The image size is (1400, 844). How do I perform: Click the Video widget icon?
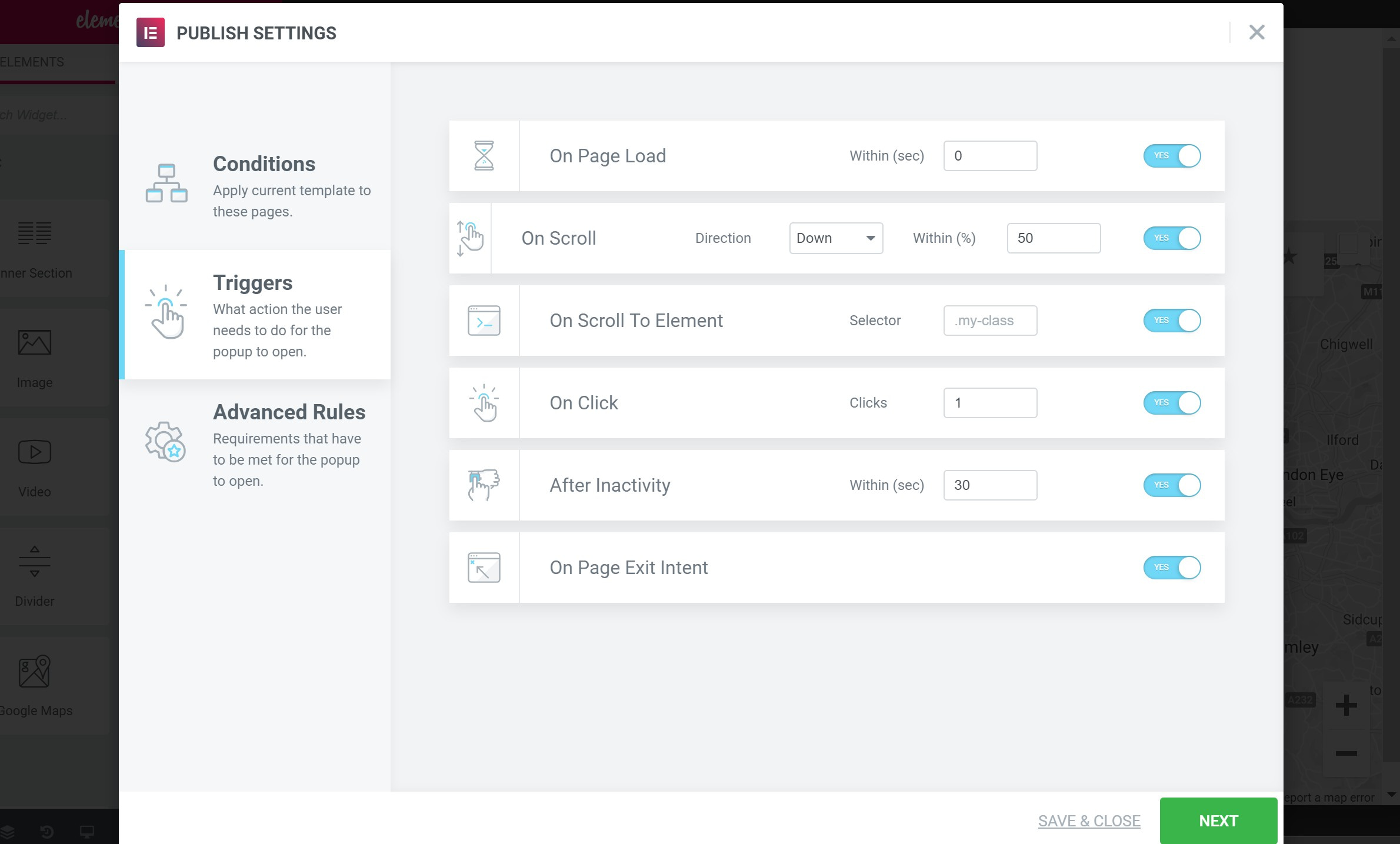pyautogui.click(x=34, y=452)
